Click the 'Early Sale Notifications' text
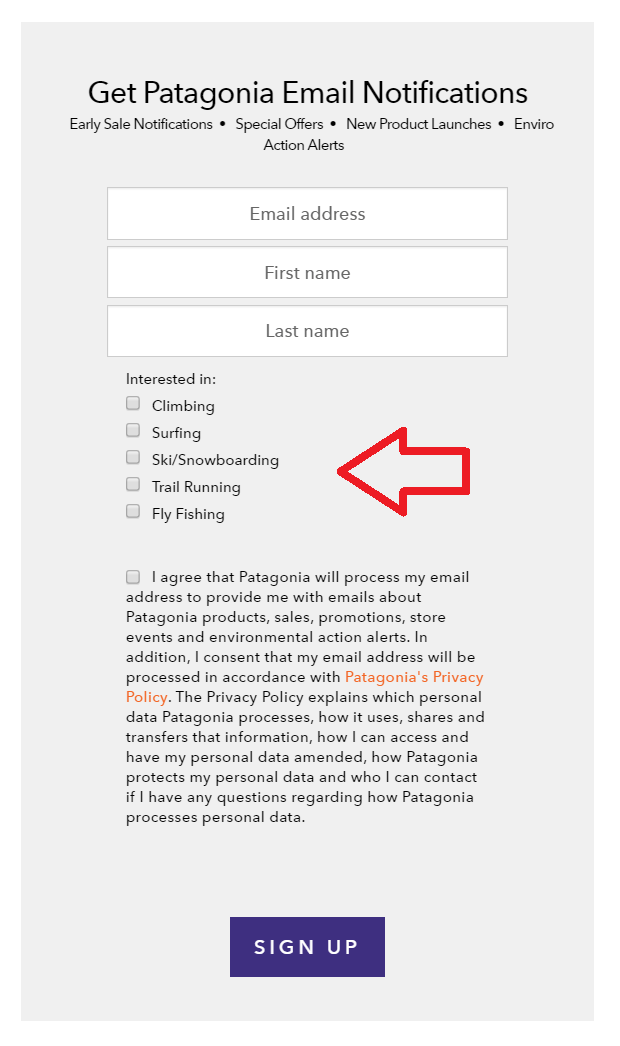The image size is (620, 1046). [141, 124]
